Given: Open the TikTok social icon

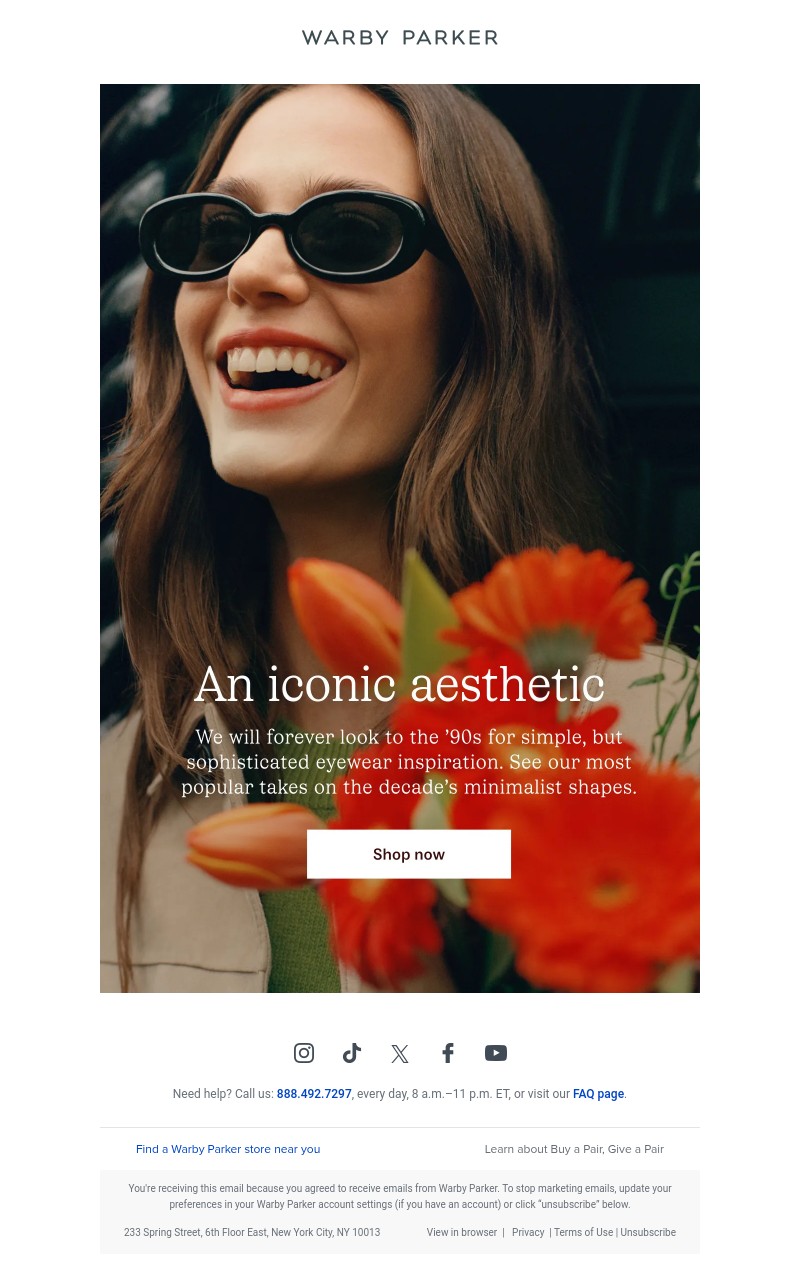Looking at the screenshot, I should 352,1053.
